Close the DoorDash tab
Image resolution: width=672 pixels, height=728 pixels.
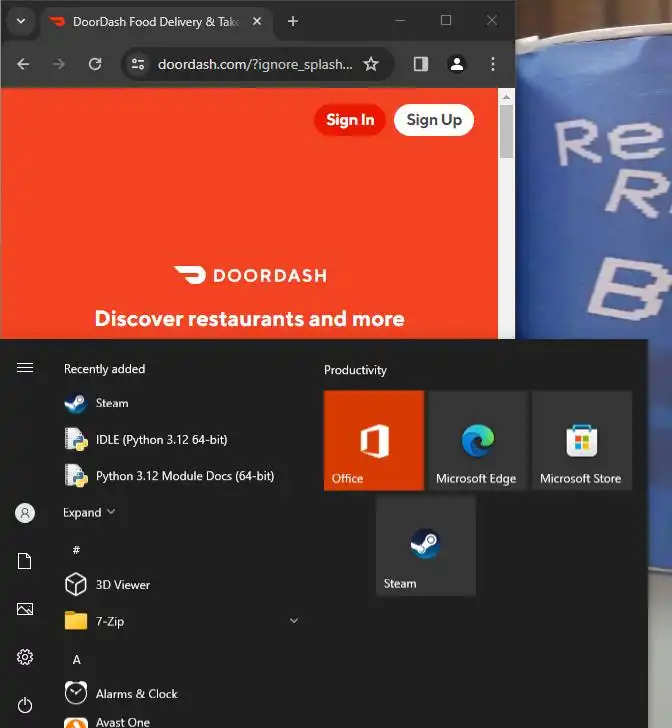[257, 21]
